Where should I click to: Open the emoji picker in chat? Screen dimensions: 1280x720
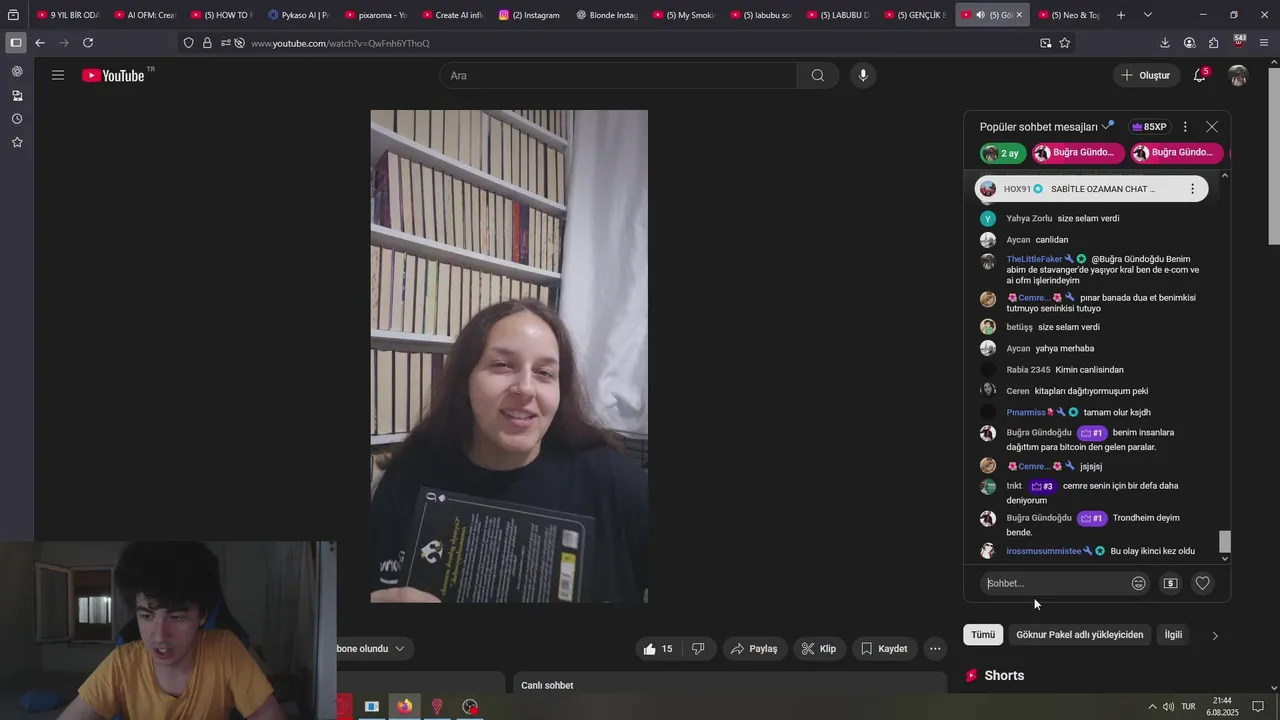pyautogui.click(x=1138, y=583)
